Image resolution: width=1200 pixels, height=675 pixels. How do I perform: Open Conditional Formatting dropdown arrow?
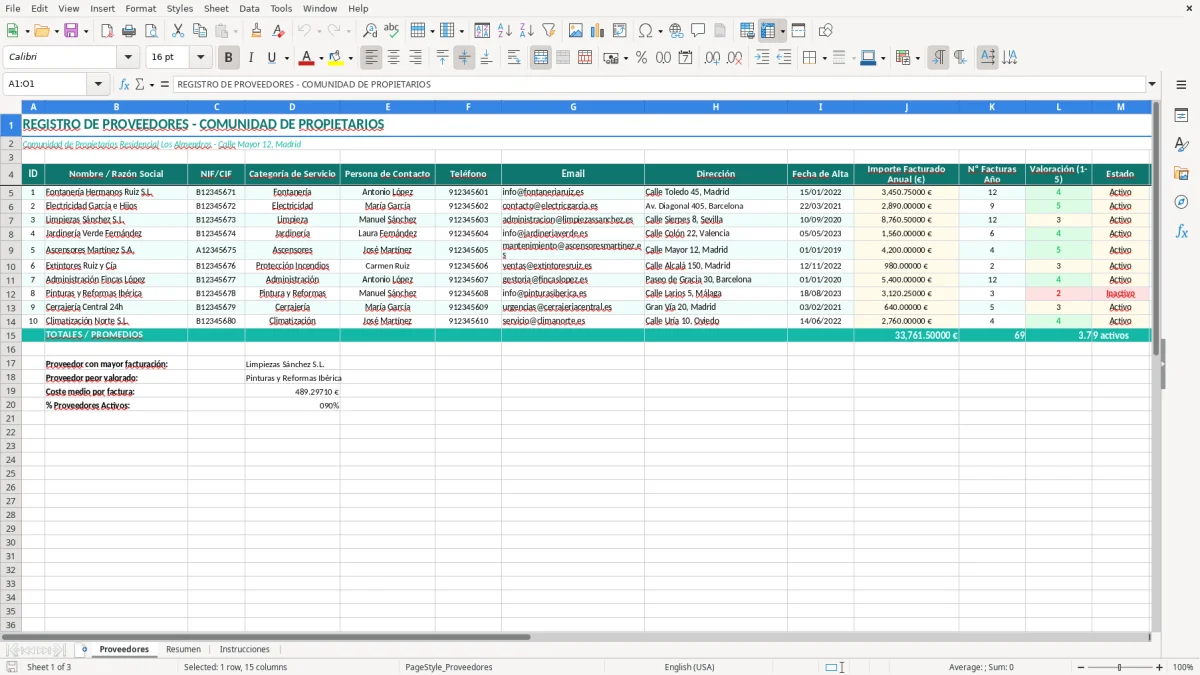point(917,58)
